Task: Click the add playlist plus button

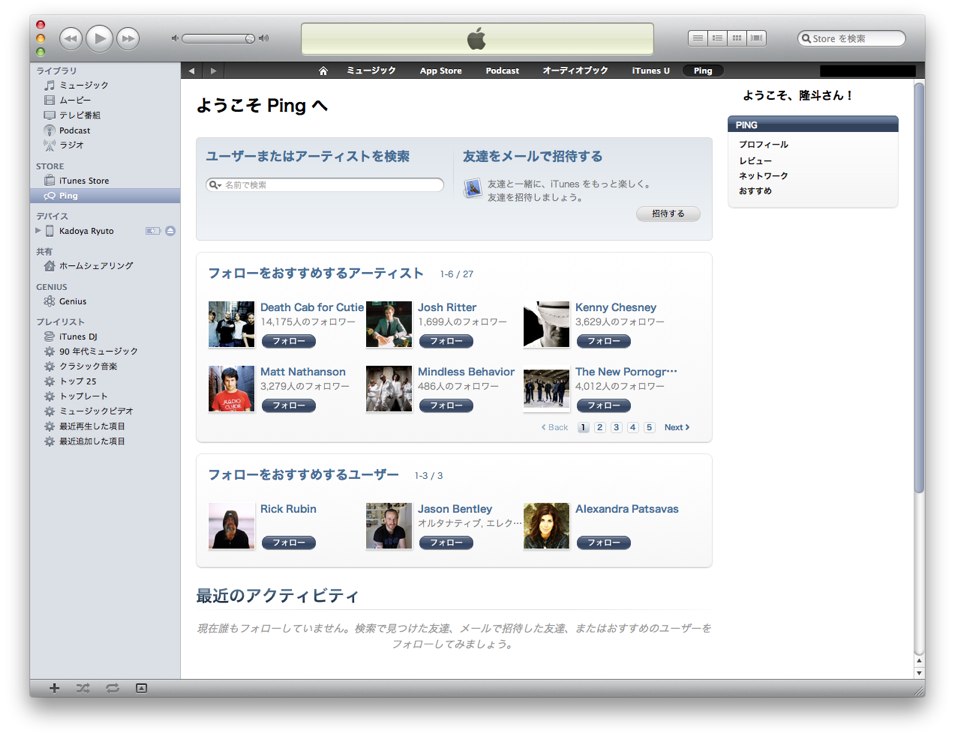Action: [x=54, y=688]
